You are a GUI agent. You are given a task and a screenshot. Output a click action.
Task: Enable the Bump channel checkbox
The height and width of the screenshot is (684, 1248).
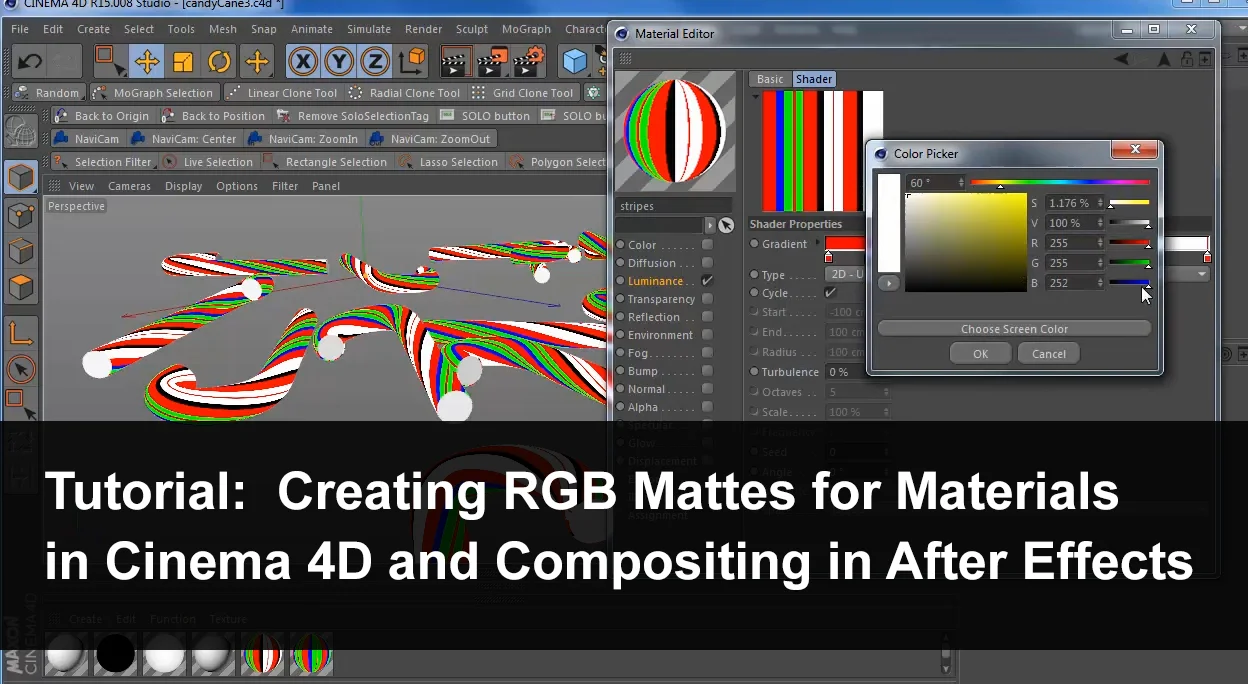[707, 371]
